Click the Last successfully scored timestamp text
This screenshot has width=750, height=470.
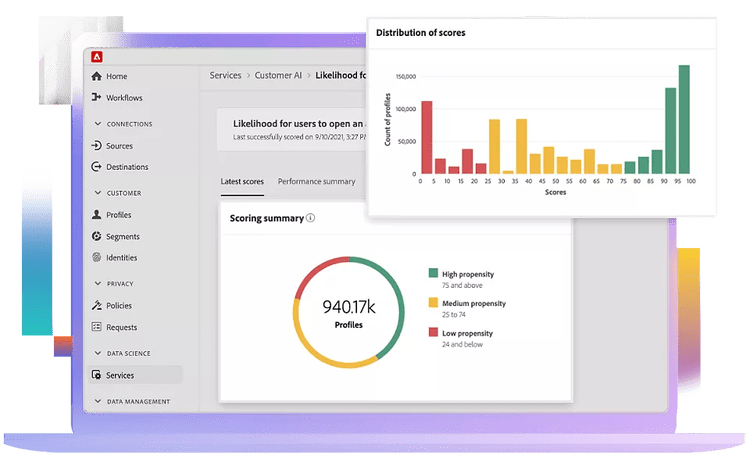tap(300, 137)
